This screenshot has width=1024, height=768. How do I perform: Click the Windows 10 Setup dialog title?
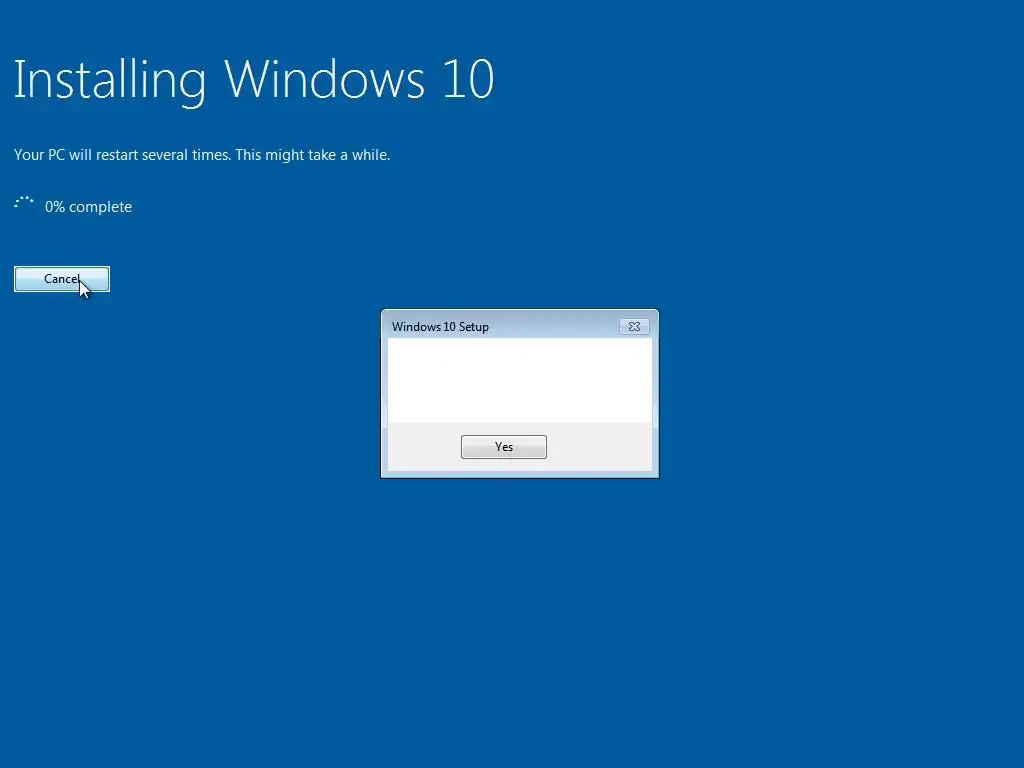click(440, 327)
